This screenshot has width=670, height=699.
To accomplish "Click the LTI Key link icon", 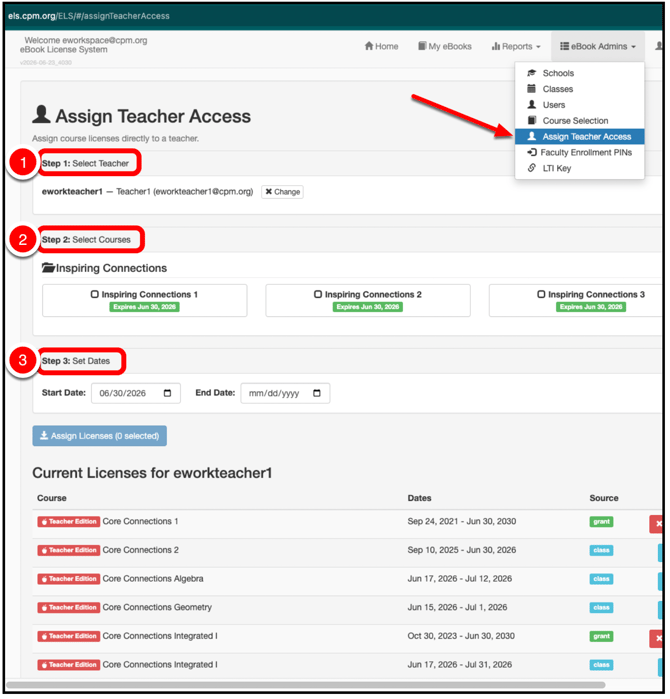I will [534, 168].
